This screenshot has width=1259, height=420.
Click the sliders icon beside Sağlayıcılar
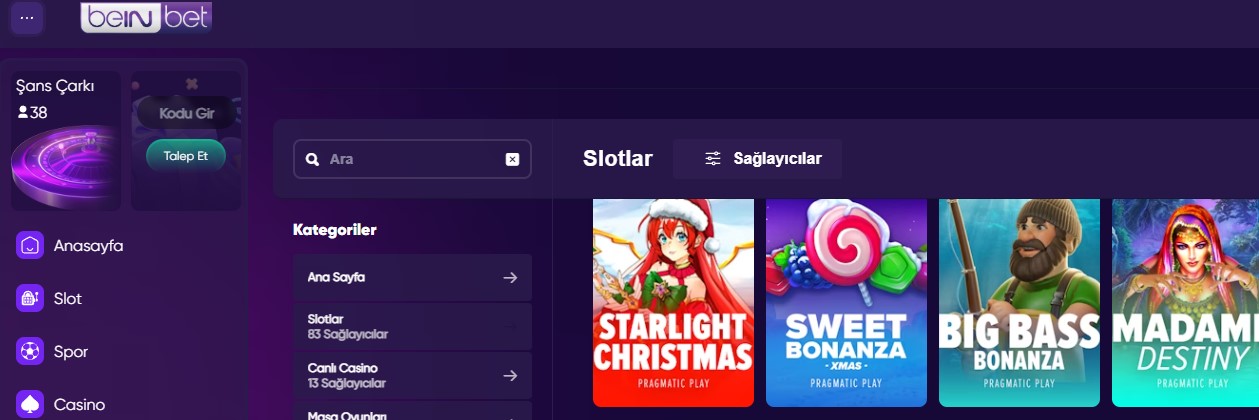pyautogui.click(x=713, y=159)
